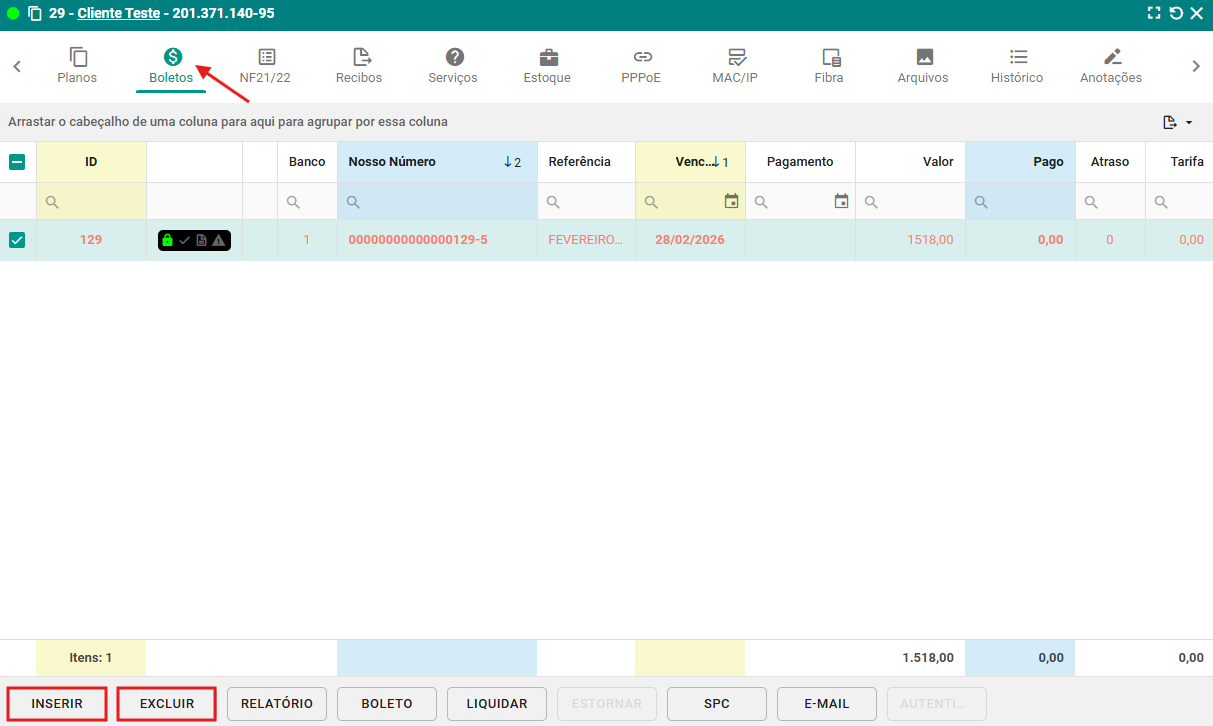Open the Cliente Teste name link
1213x726 pixels.
click(118, 14)
